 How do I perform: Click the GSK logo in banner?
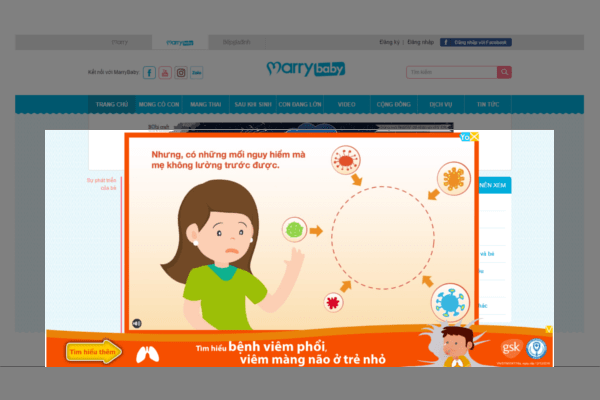coord(511,348)
